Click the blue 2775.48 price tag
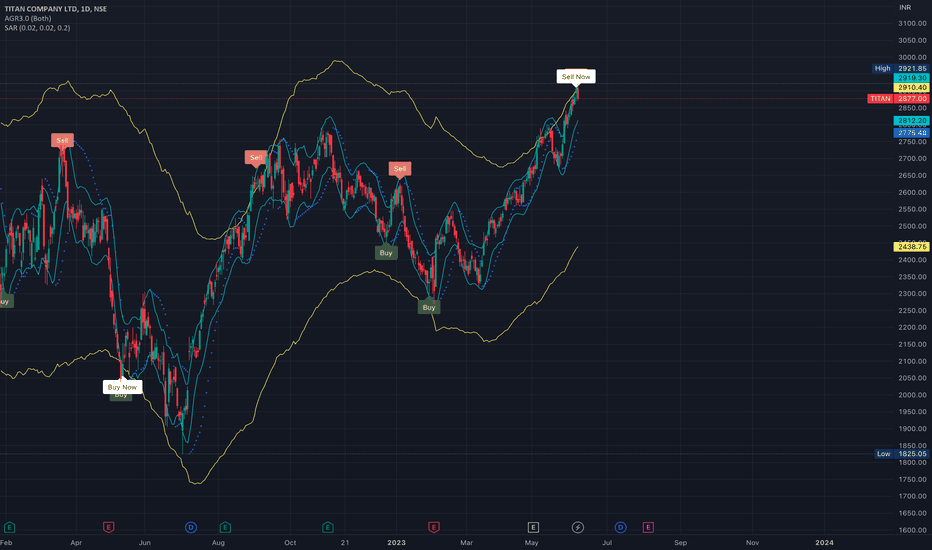 click(x=912, y=133)
